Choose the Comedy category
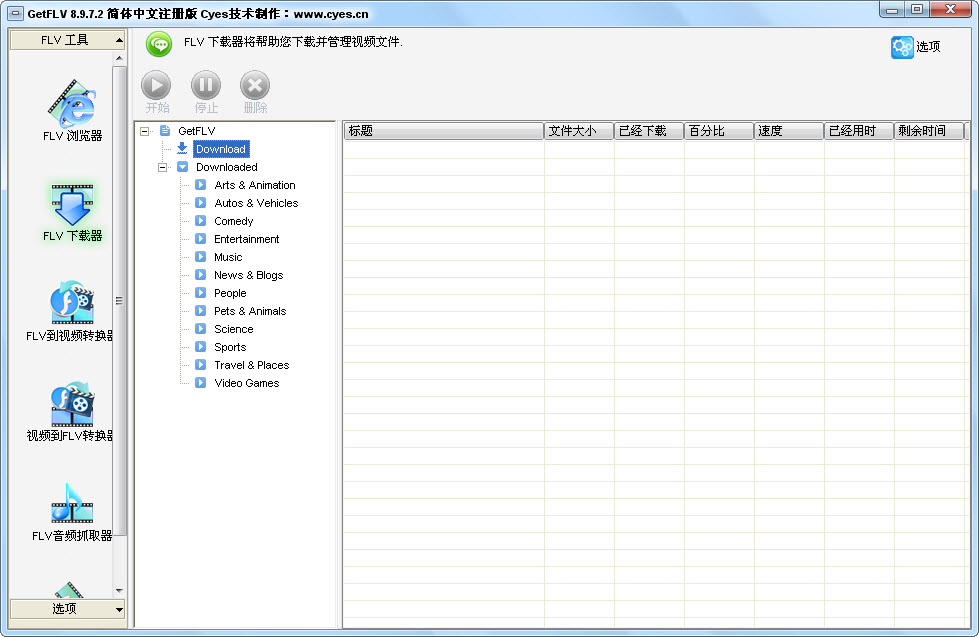 coord(234,221)
